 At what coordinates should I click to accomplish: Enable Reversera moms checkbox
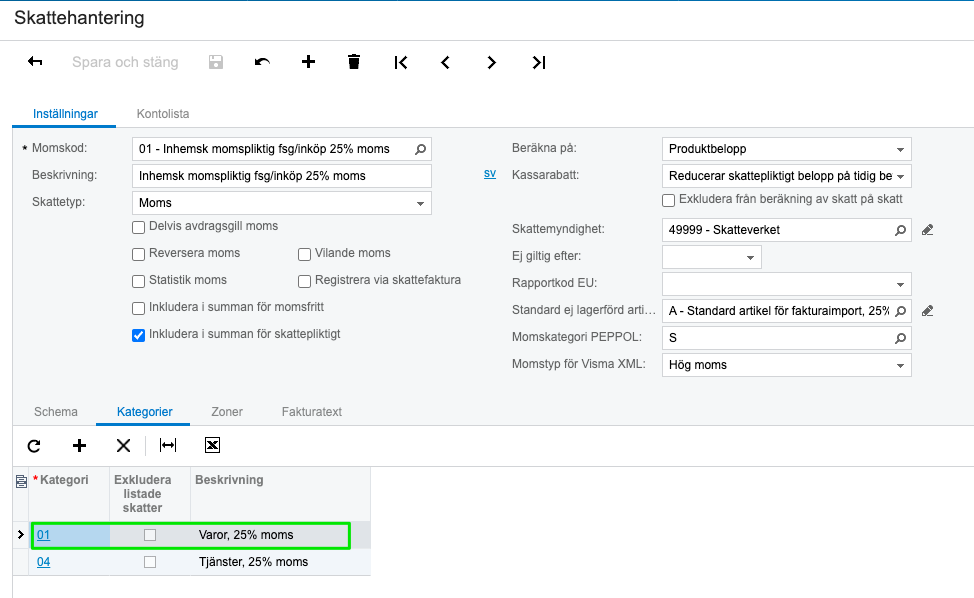(x=139, y=254)
